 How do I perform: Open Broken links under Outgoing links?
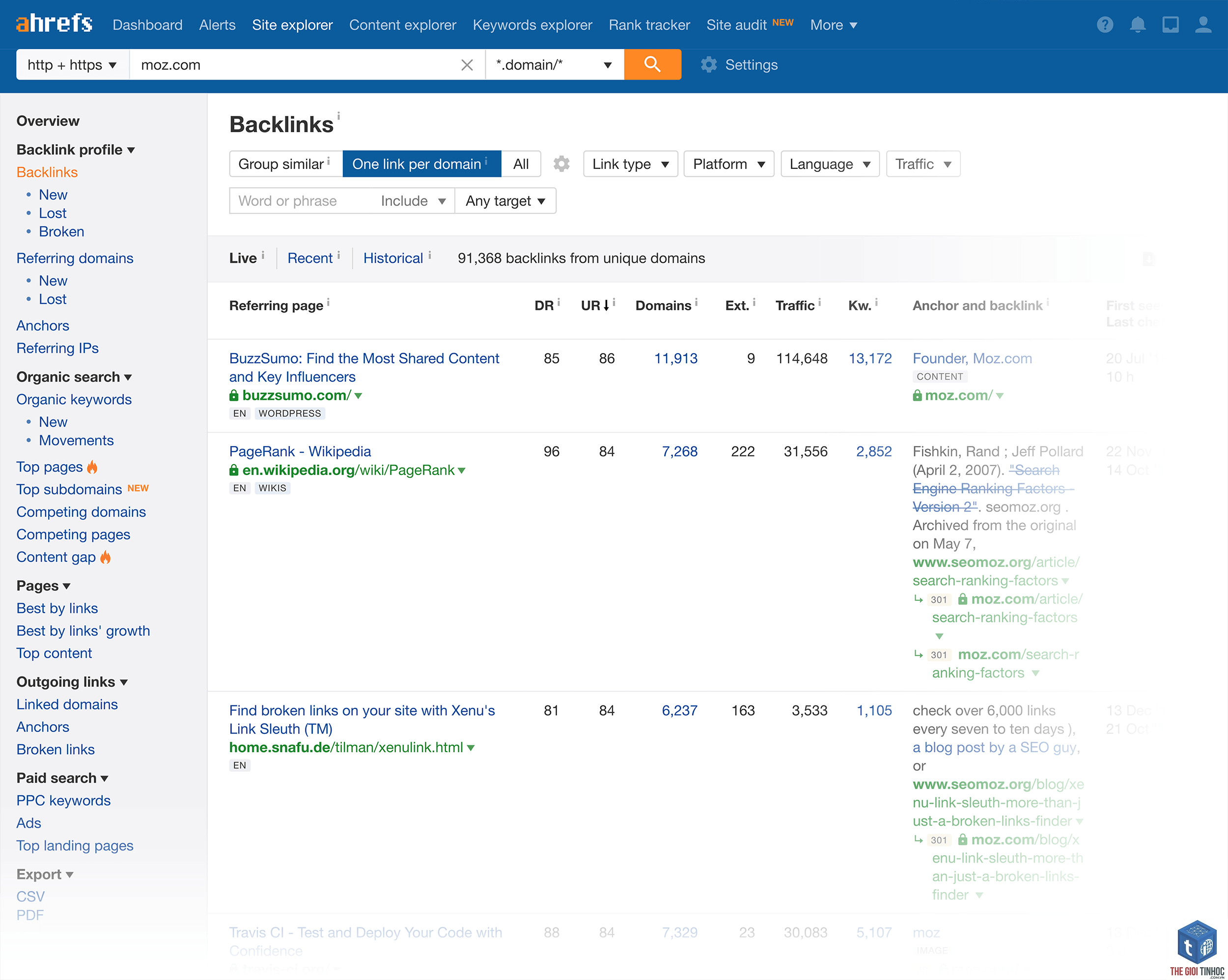click(55, 749)
